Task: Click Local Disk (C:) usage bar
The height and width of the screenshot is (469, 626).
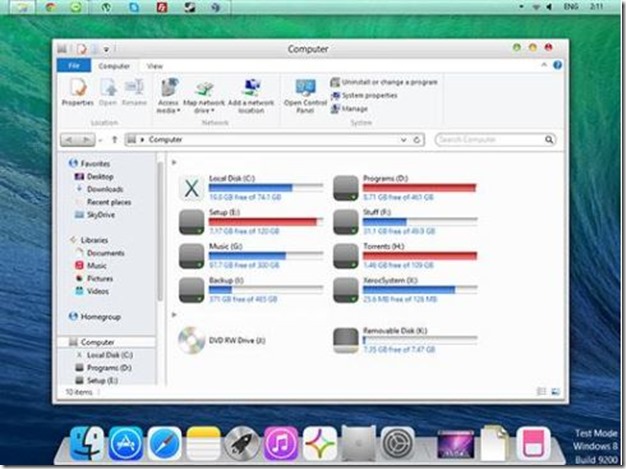Action: [266, 188]
